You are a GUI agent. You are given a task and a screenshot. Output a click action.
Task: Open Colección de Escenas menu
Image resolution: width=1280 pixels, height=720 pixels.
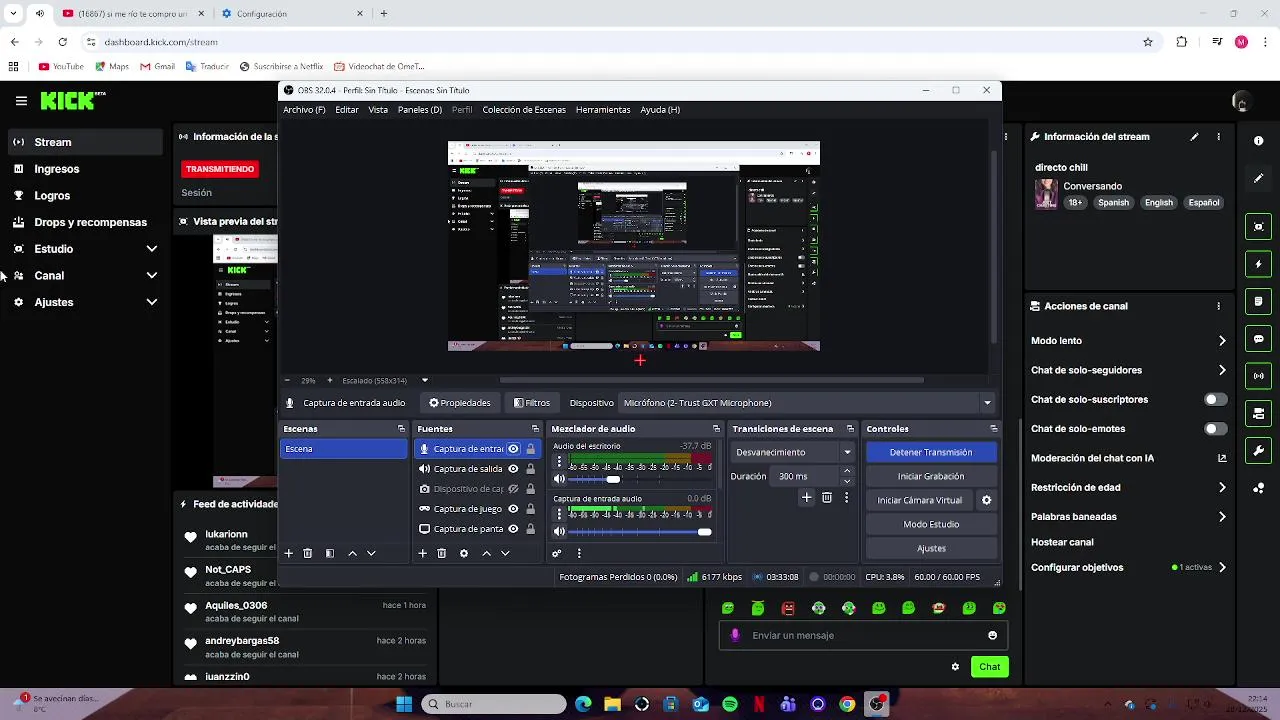(524, 110)
